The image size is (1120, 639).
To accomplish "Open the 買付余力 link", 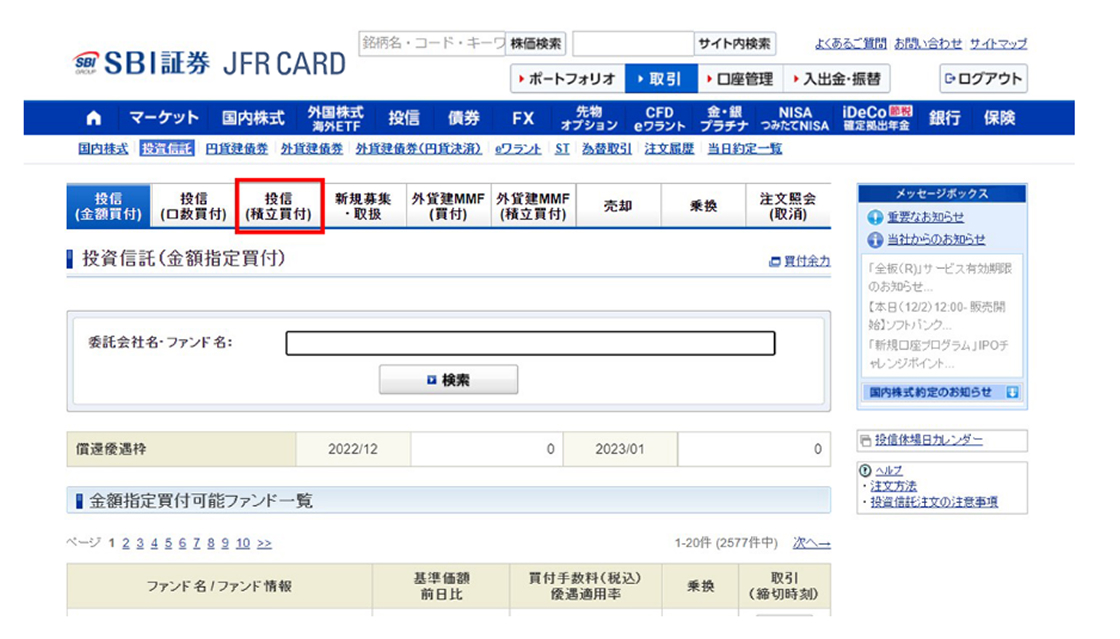I will point(806,261).
